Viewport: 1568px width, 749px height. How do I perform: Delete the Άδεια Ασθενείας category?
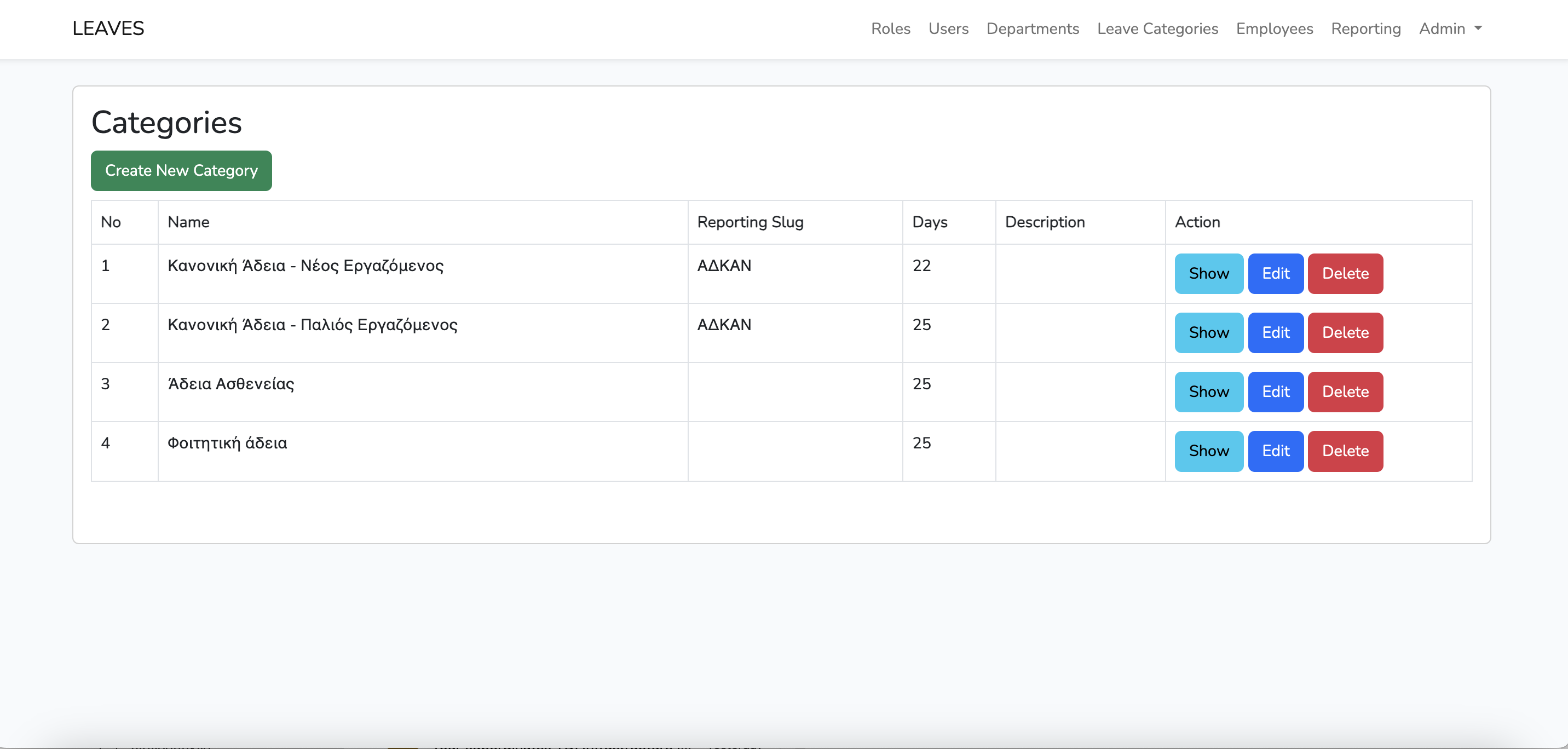point(1345,391)
